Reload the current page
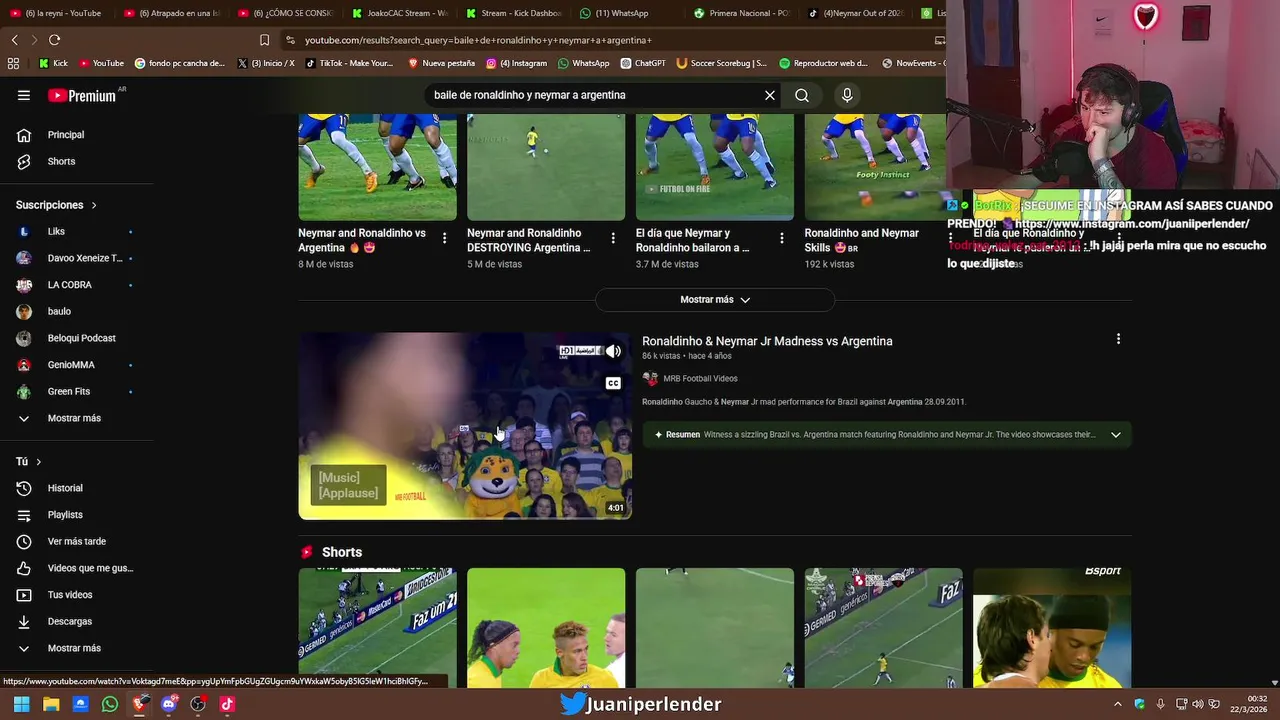Image resolution: width=1280 pixels, height=720 pixels. 54,40
